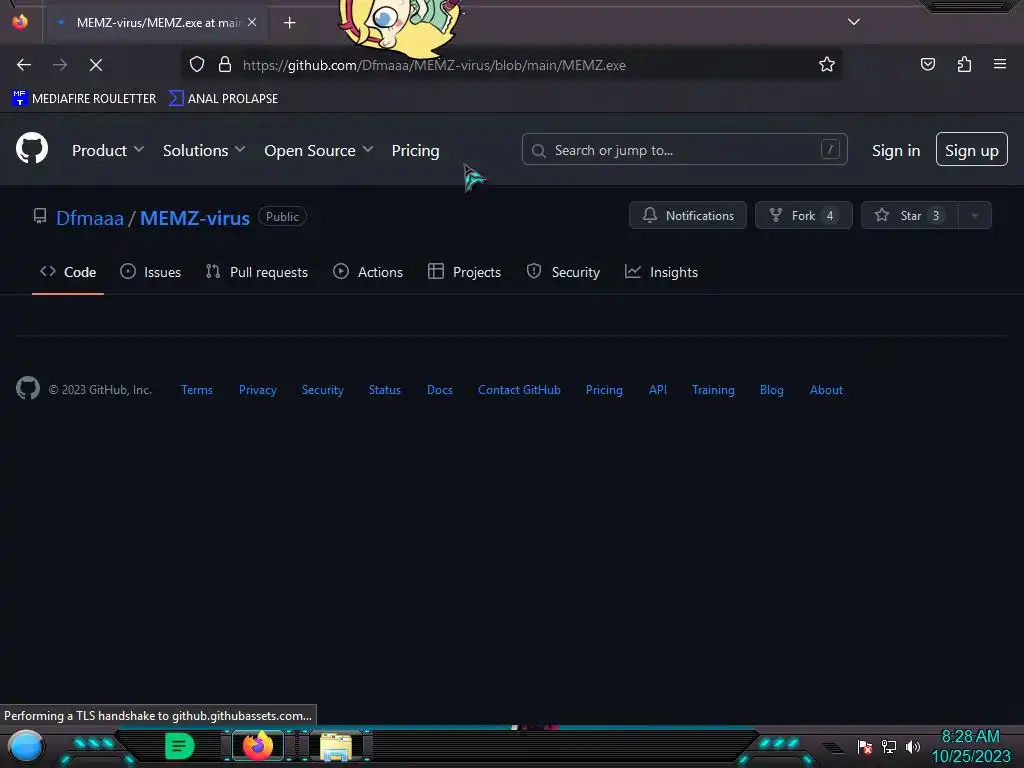Expand the Product menu
Screen dimensions: 1024x768
point(108,150)
